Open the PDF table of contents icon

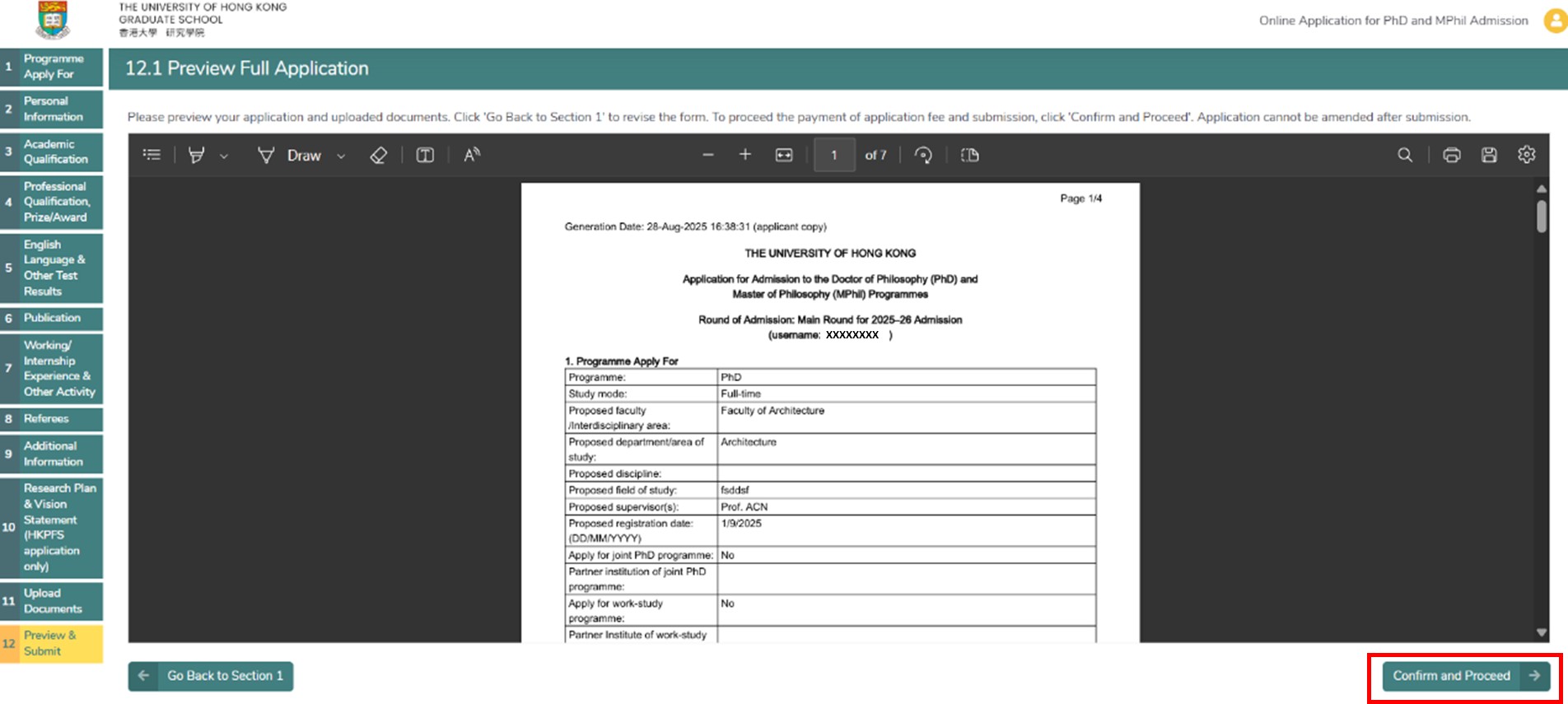(152, 155)
